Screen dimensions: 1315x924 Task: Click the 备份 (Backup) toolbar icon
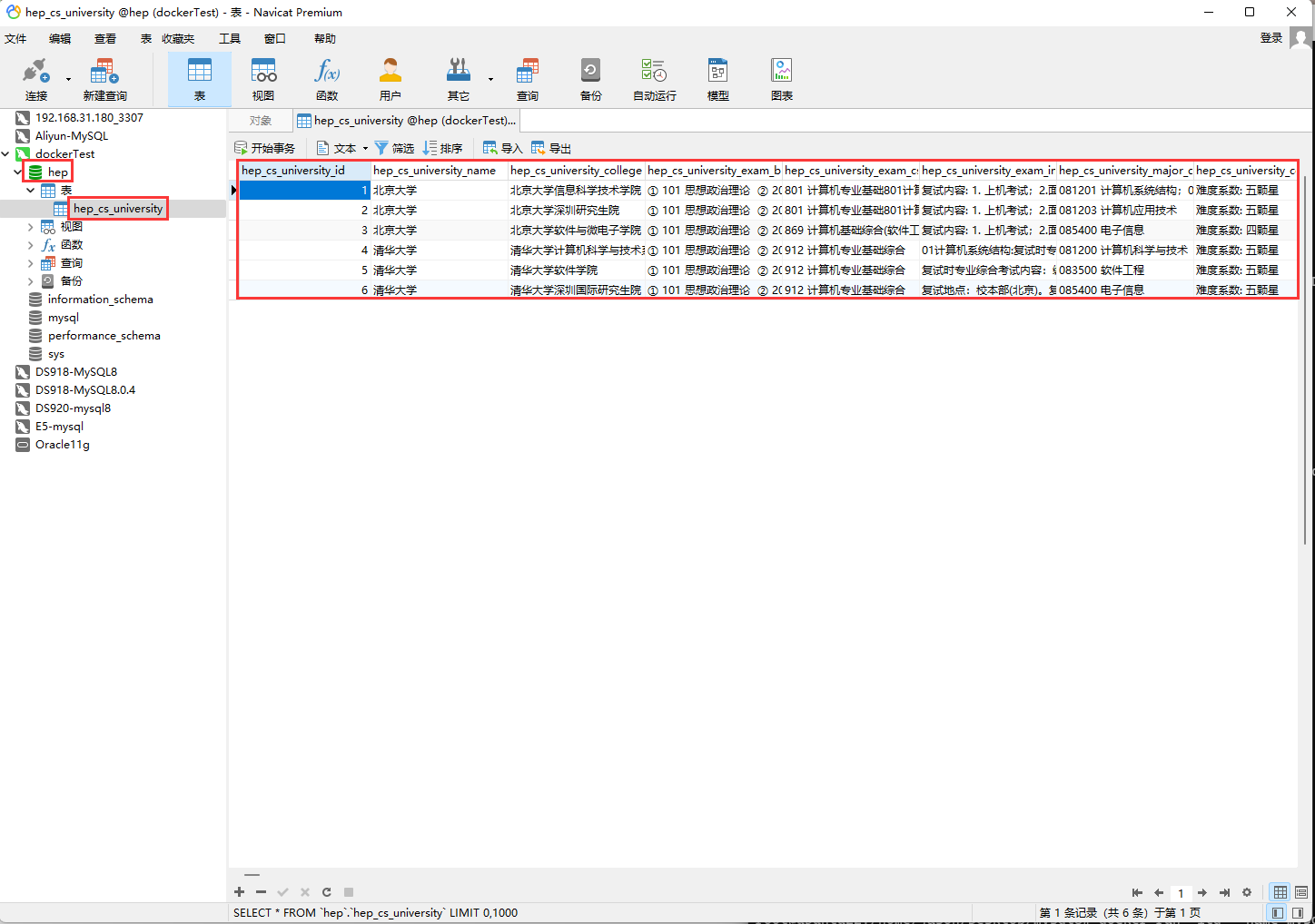pos(590,79)
